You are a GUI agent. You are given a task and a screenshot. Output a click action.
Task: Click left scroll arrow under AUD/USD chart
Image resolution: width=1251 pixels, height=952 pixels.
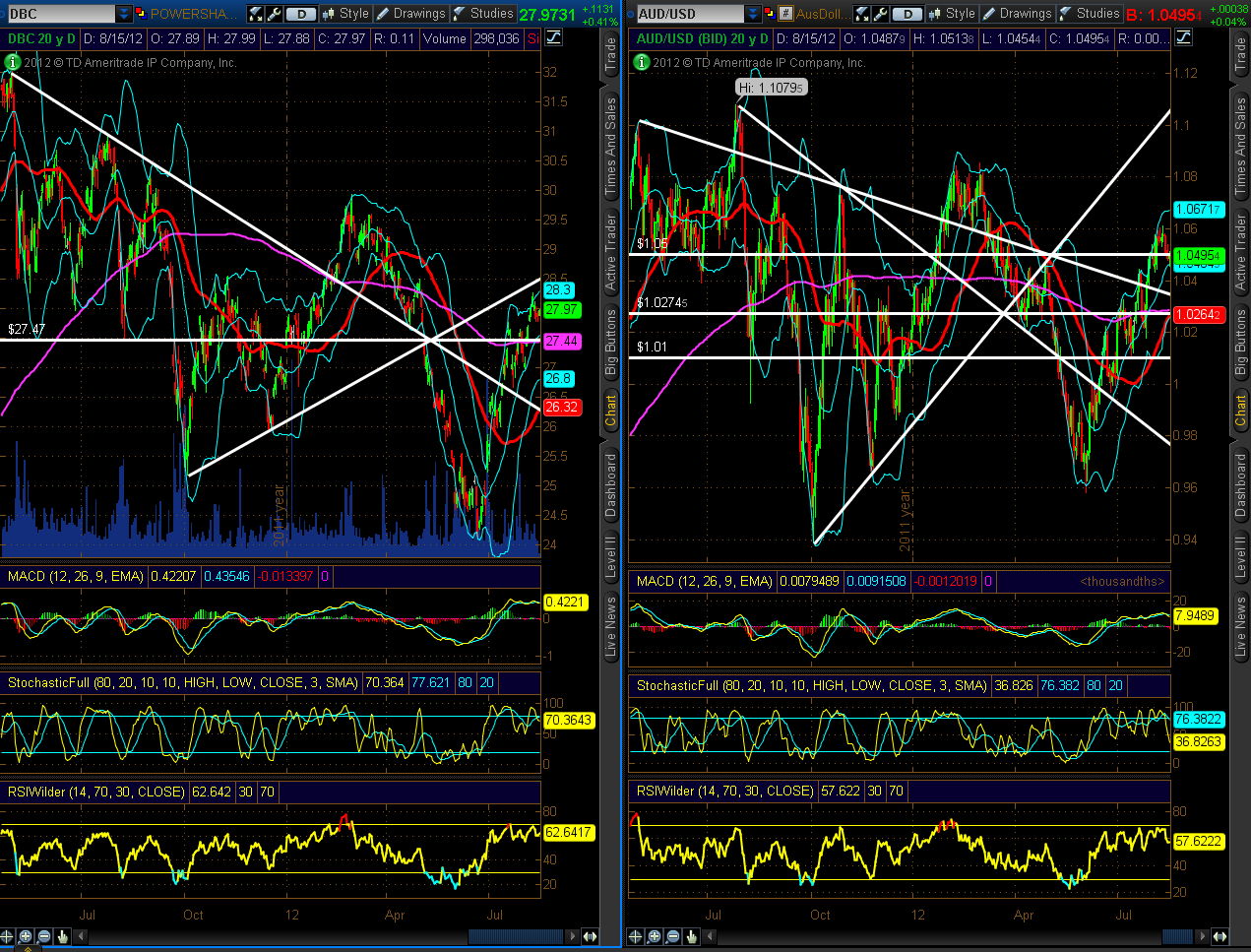710,936
